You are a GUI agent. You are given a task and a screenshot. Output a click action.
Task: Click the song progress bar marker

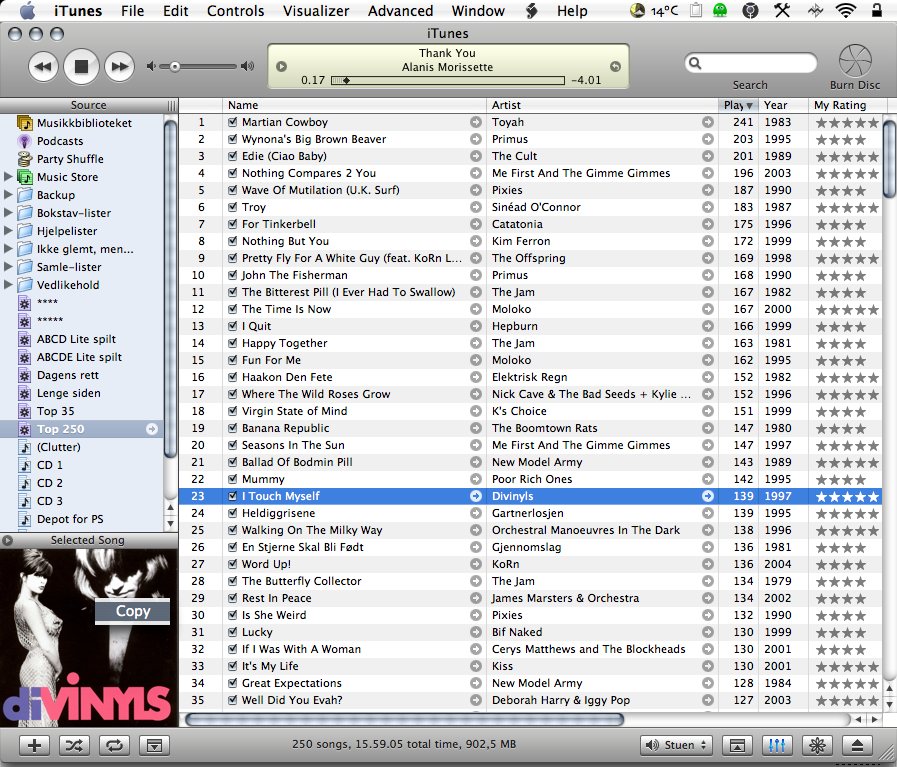tap(346, 81)
